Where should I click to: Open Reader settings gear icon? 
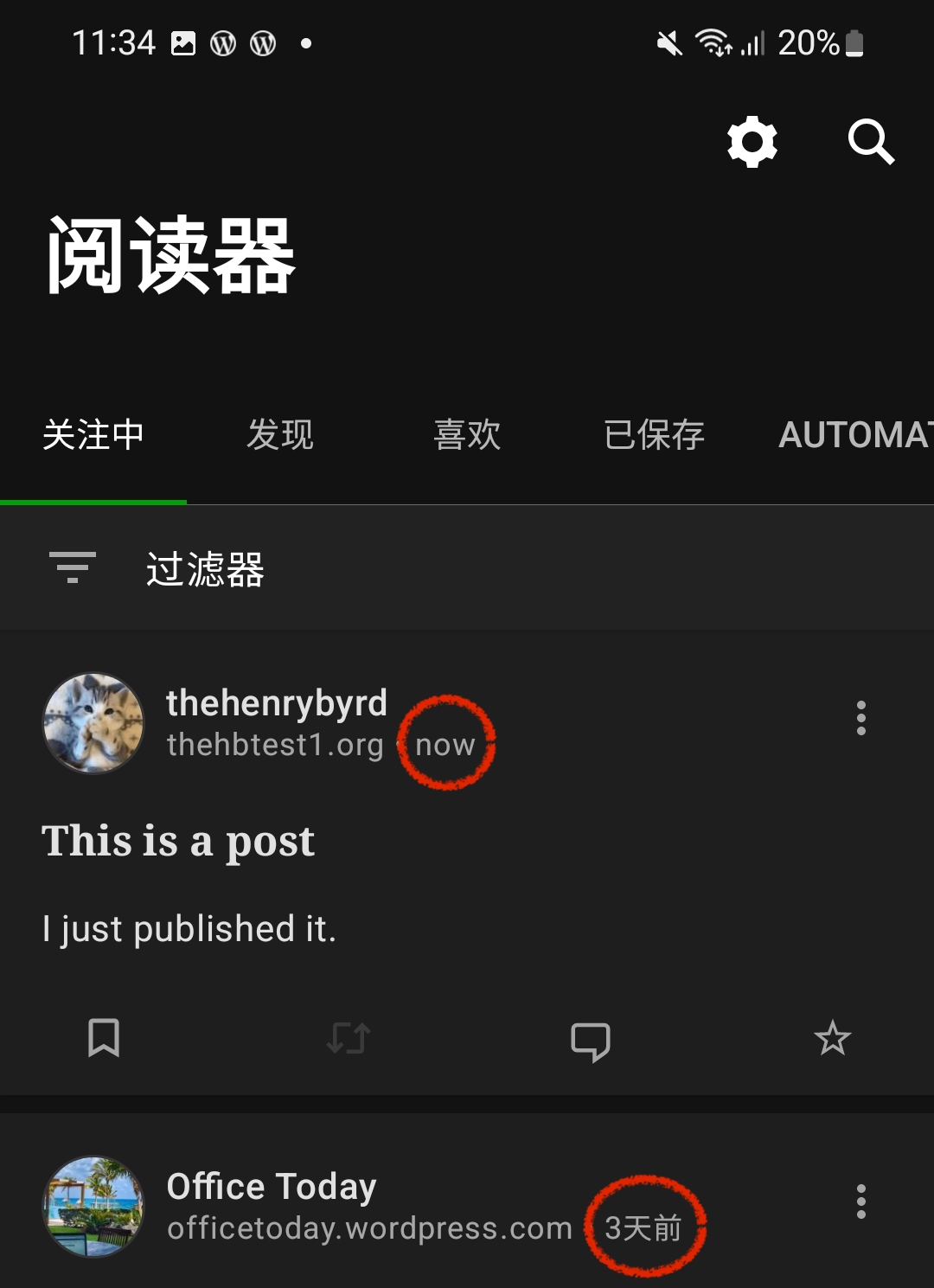click(x=752, y=142)
